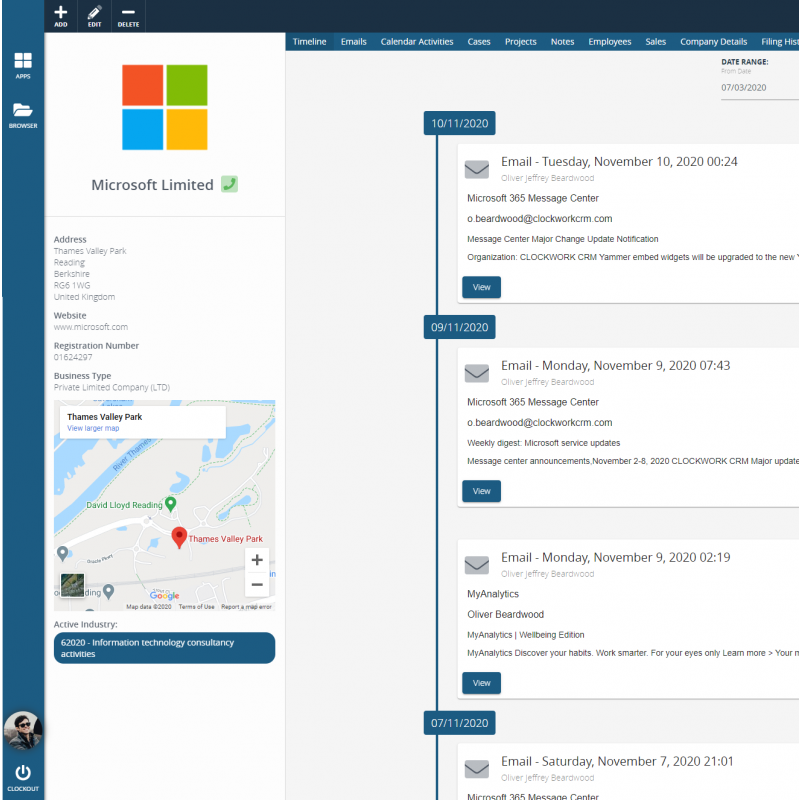The image size is (800, 800).
Task: Click email title Monday, November 9, 2020 07:43
Action: [x=615, y=366]
